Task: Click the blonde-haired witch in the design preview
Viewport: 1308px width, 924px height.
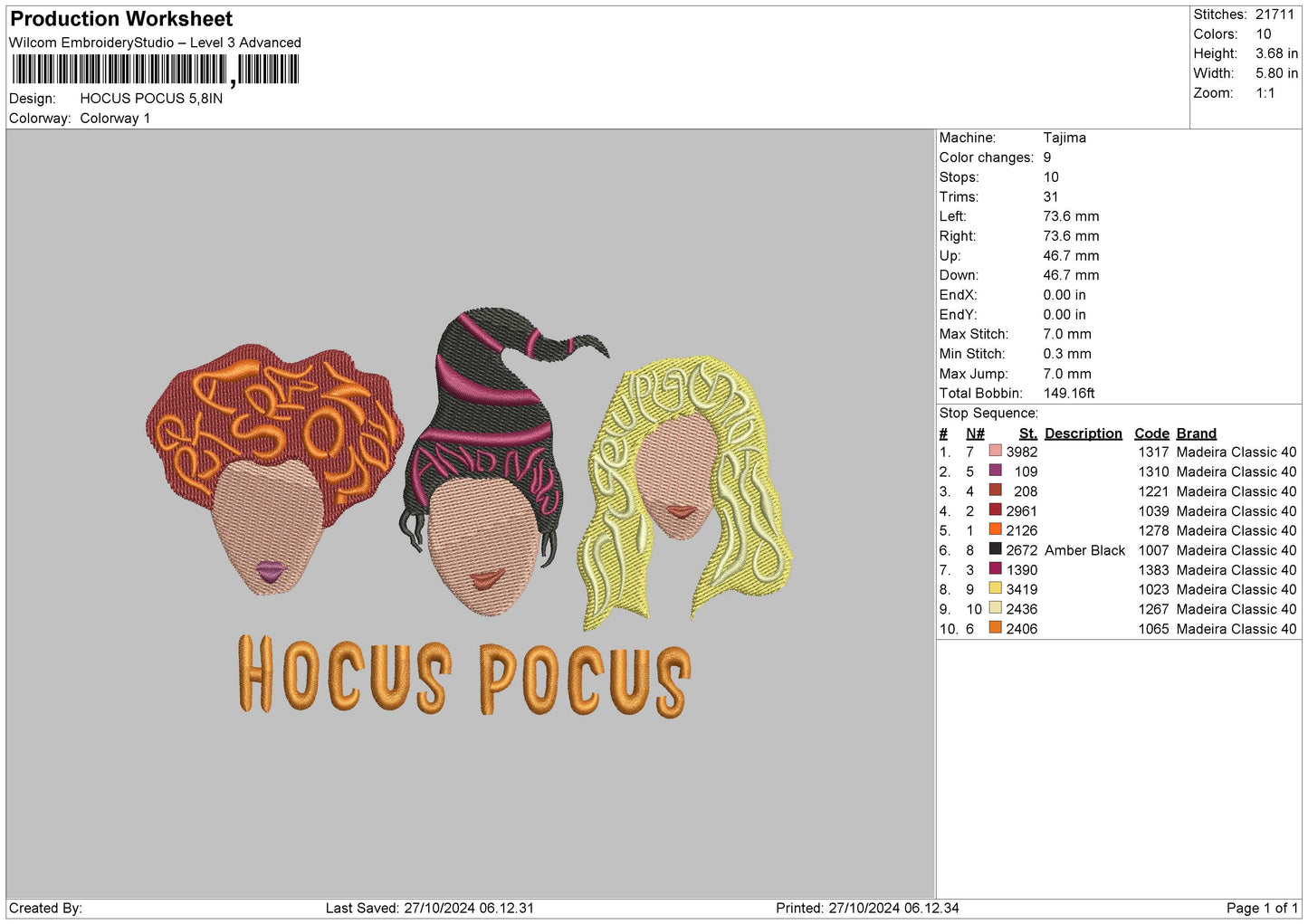Action: (x=685, y=493)
